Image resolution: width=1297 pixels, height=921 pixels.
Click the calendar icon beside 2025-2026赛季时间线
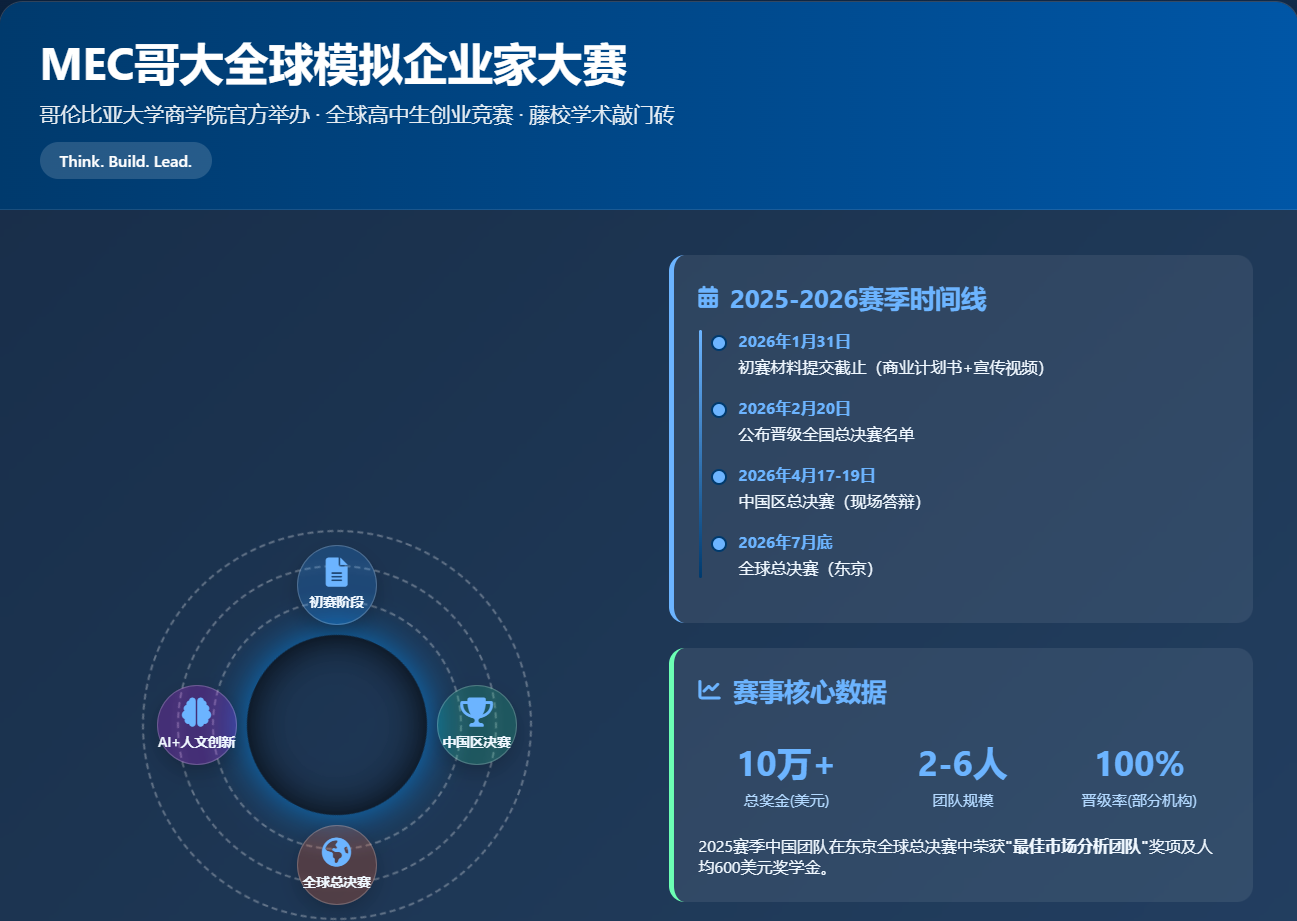708,298
